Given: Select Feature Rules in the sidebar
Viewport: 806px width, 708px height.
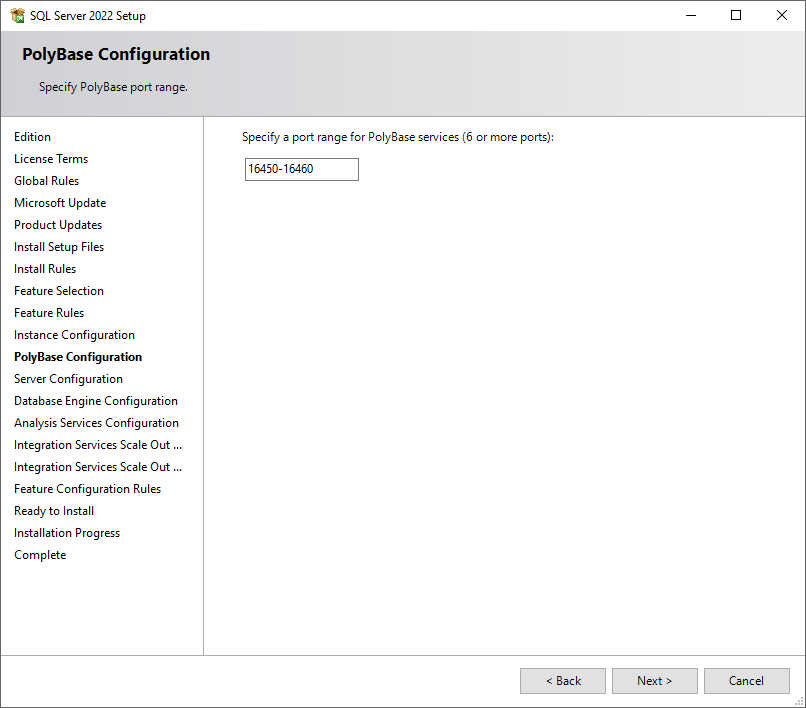Looking at the screenshot, I should [x=48, y=312].
